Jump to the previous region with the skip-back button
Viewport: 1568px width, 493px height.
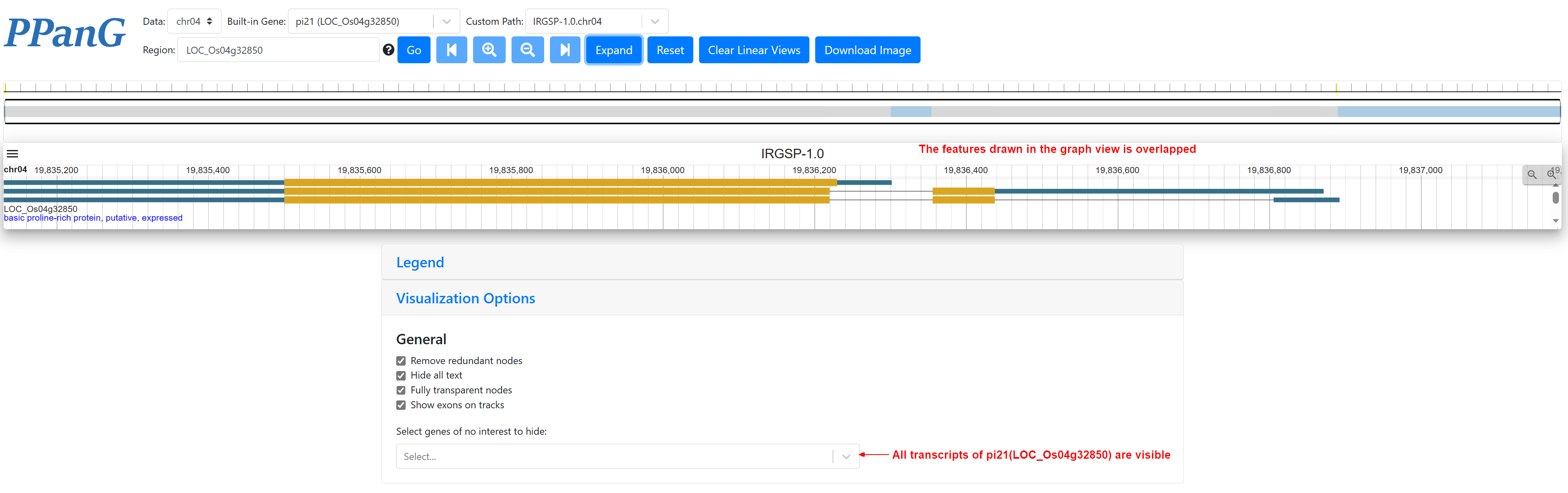(x=452, y=50)
